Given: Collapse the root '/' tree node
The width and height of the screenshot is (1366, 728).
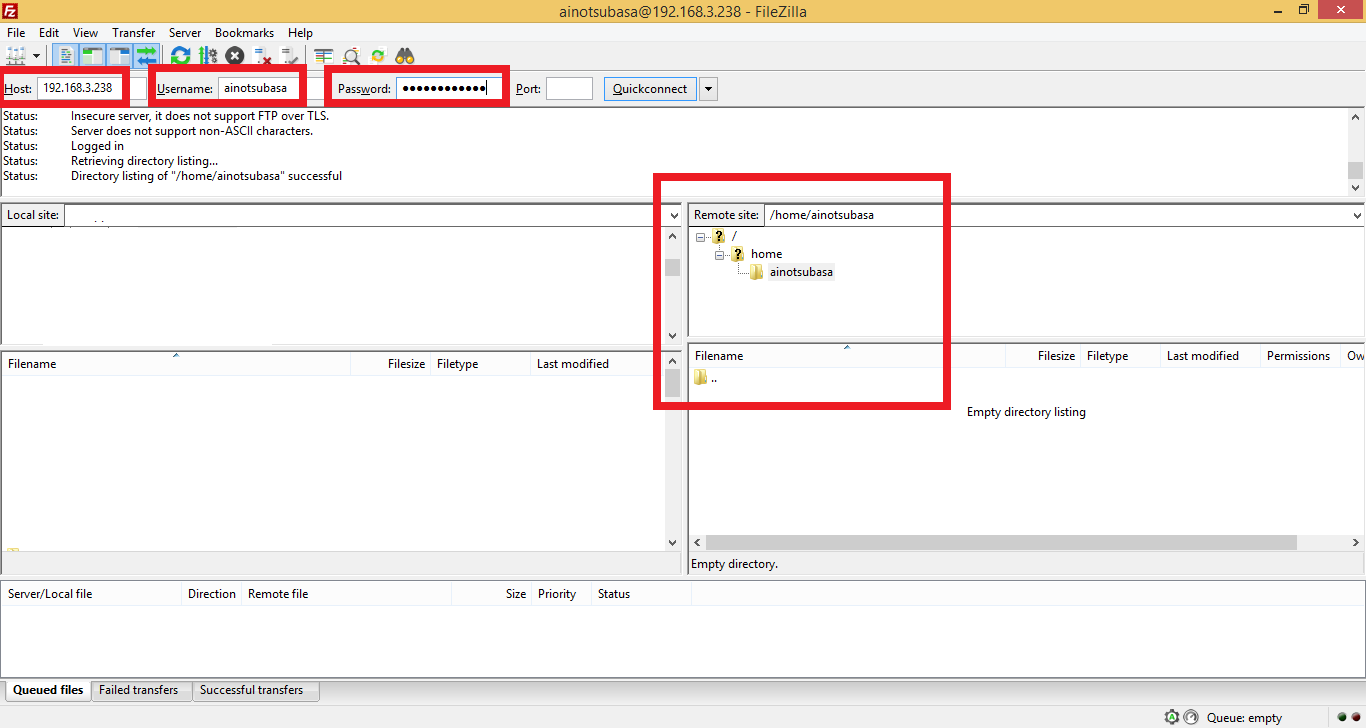Looking at the screenshot, I should [701, 237].
